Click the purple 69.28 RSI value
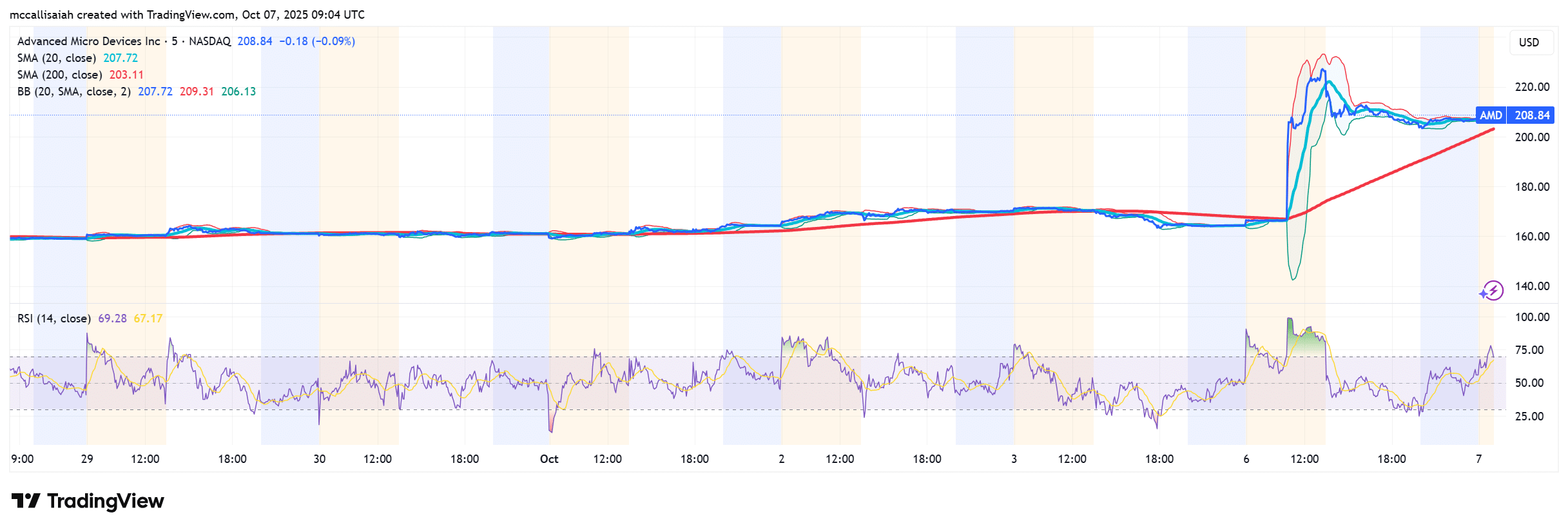This screenshot has width=1568, height=530. (112, 319)
